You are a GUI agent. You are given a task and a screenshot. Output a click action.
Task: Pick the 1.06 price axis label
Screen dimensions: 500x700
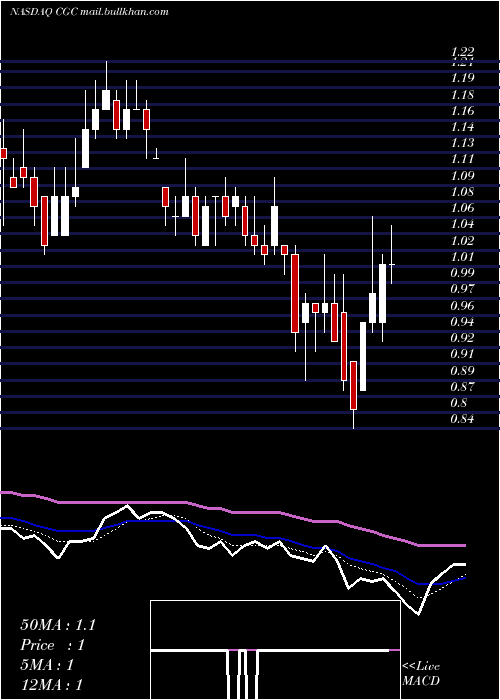462,208
